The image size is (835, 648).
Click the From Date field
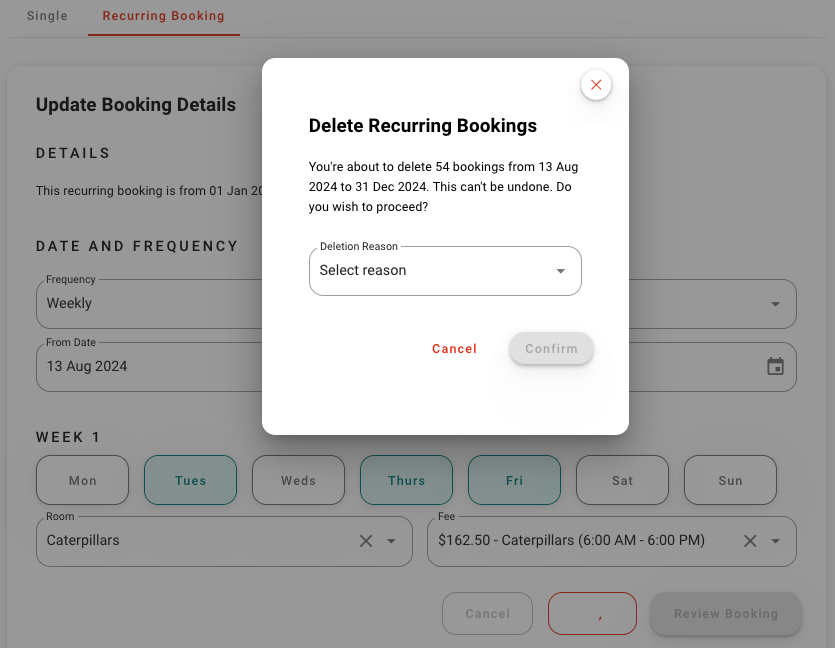coord(150,366)
